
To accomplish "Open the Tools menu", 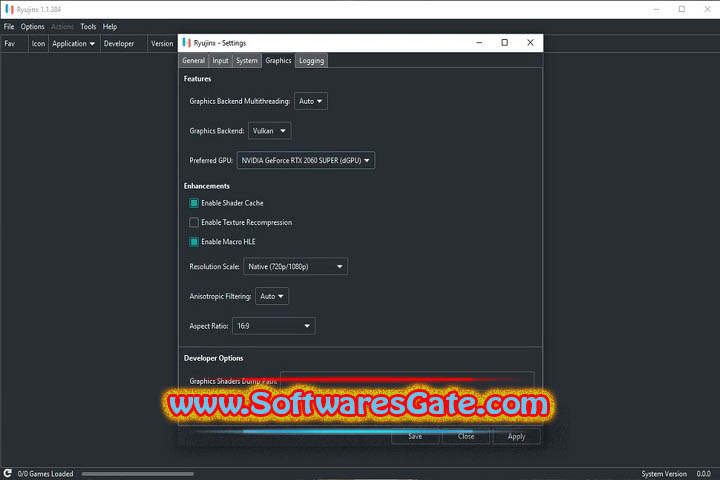I will (x=88, y=27).
